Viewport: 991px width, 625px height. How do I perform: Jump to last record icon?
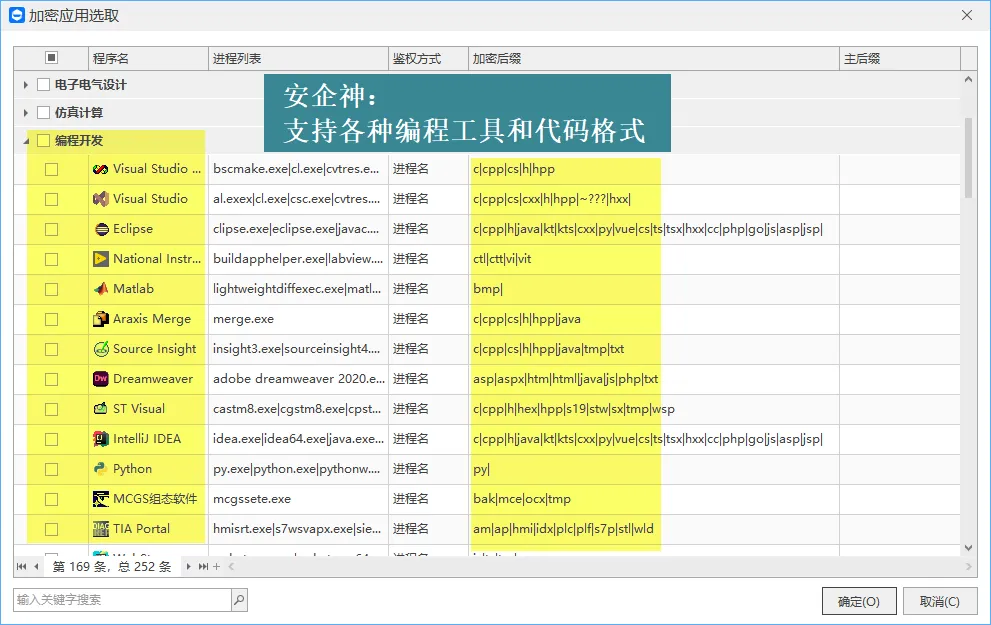point(203,567)
